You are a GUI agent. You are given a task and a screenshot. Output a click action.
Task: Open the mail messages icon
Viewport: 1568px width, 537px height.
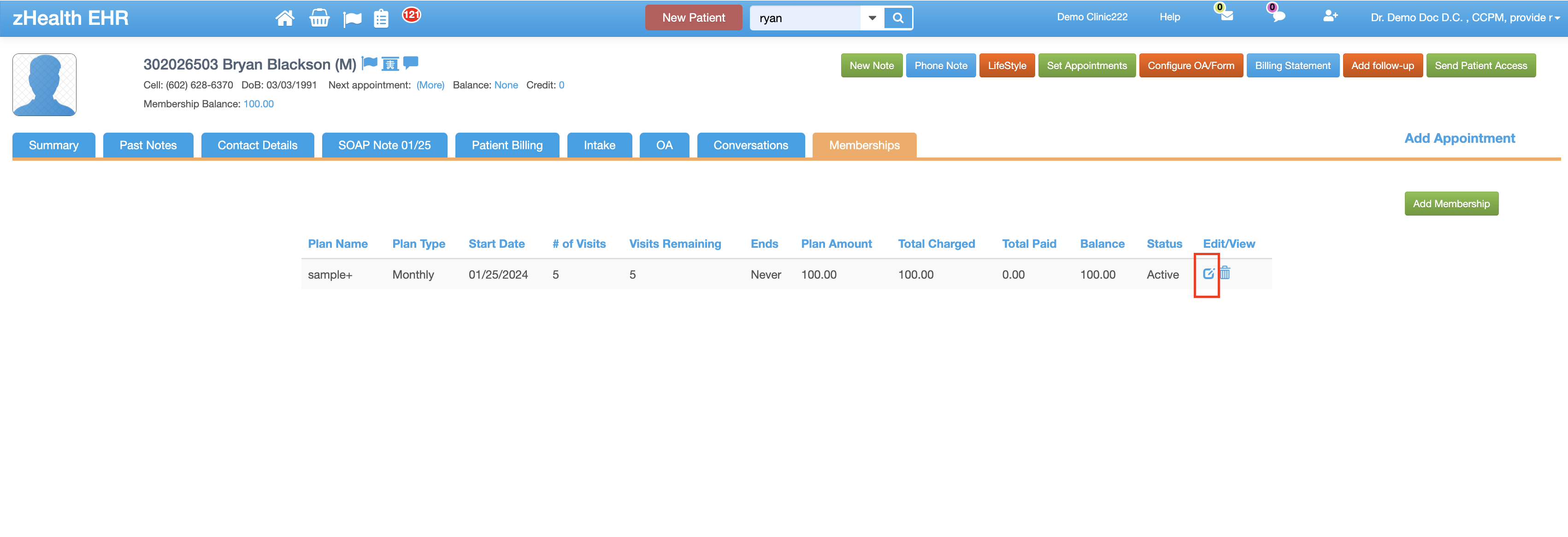pyautogui.click(x=1226, y=15)
